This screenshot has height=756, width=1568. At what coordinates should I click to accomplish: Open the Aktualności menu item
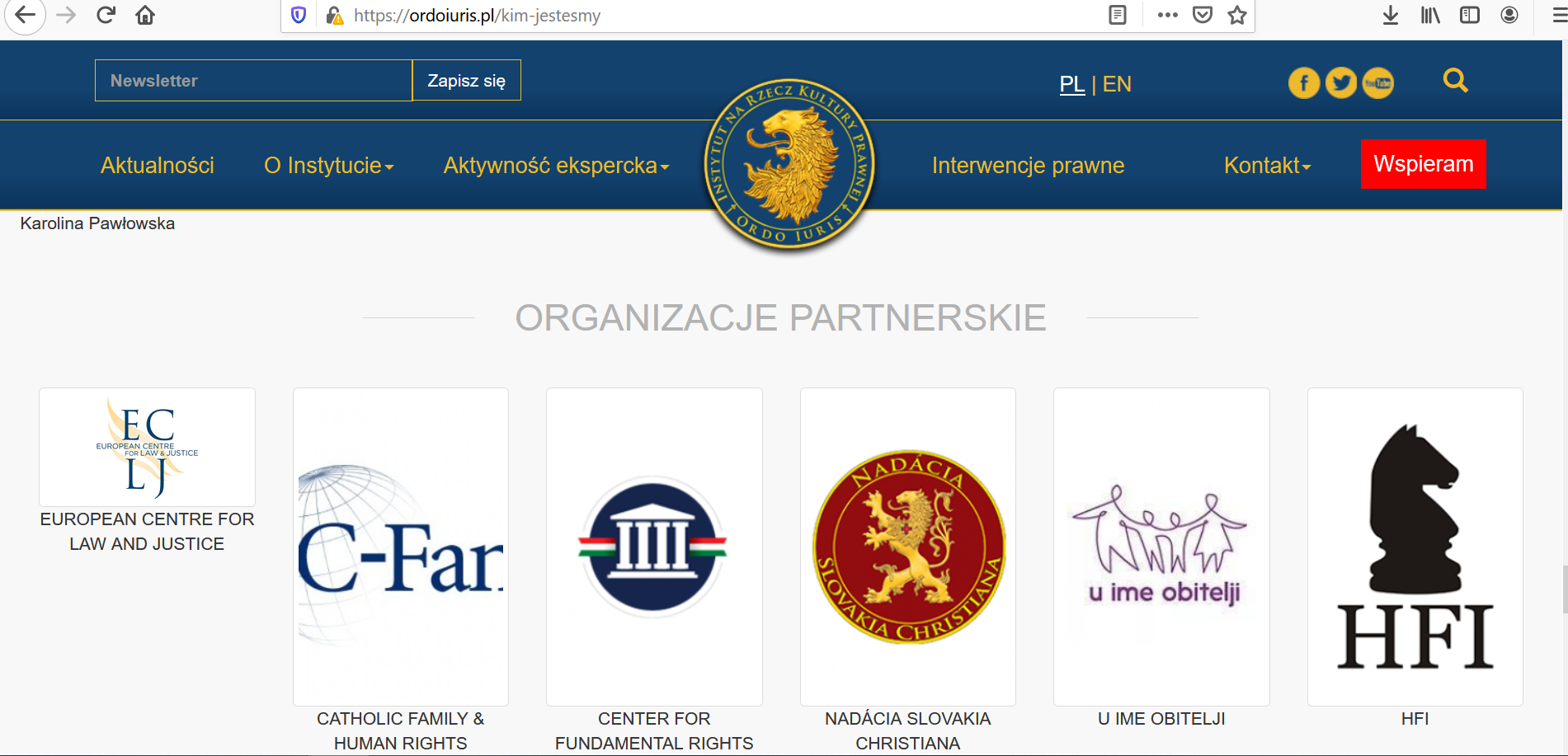pos(158,166)
